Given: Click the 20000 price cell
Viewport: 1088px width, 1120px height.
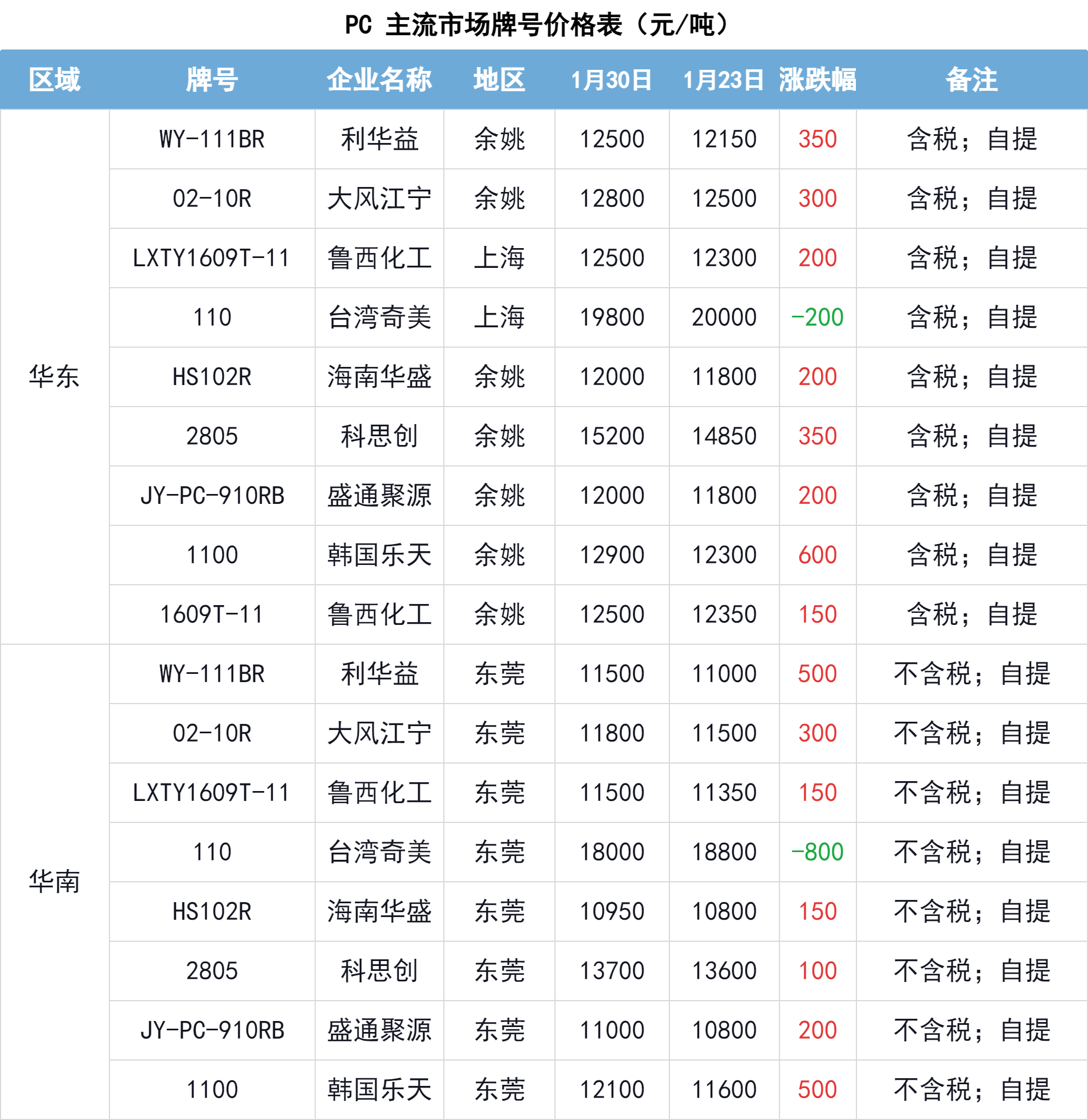Looking at the screenshot, I should tap(724, 317).
